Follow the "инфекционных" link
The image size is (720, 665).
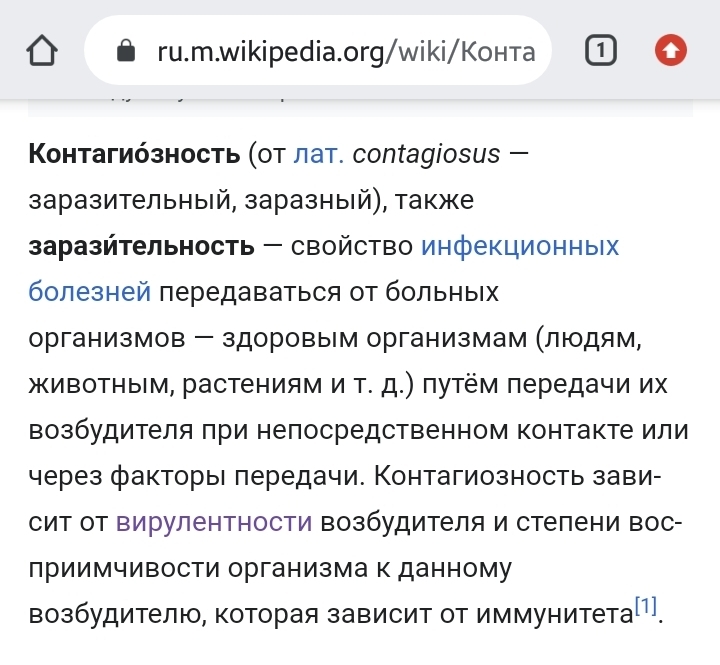[x=520, y=246]
